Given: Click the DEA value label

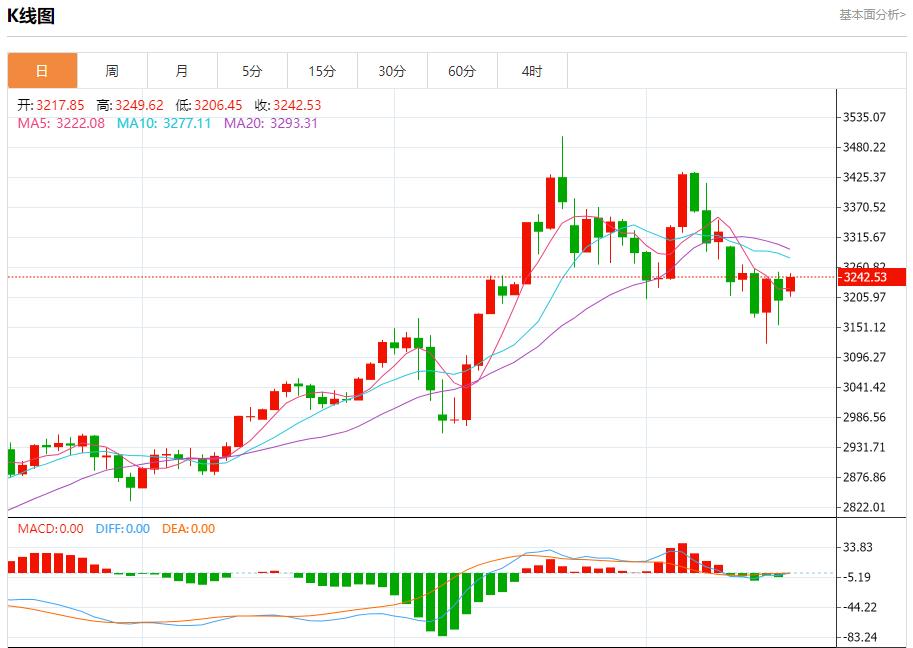Looking at the screenshot, I should (188, 529).
